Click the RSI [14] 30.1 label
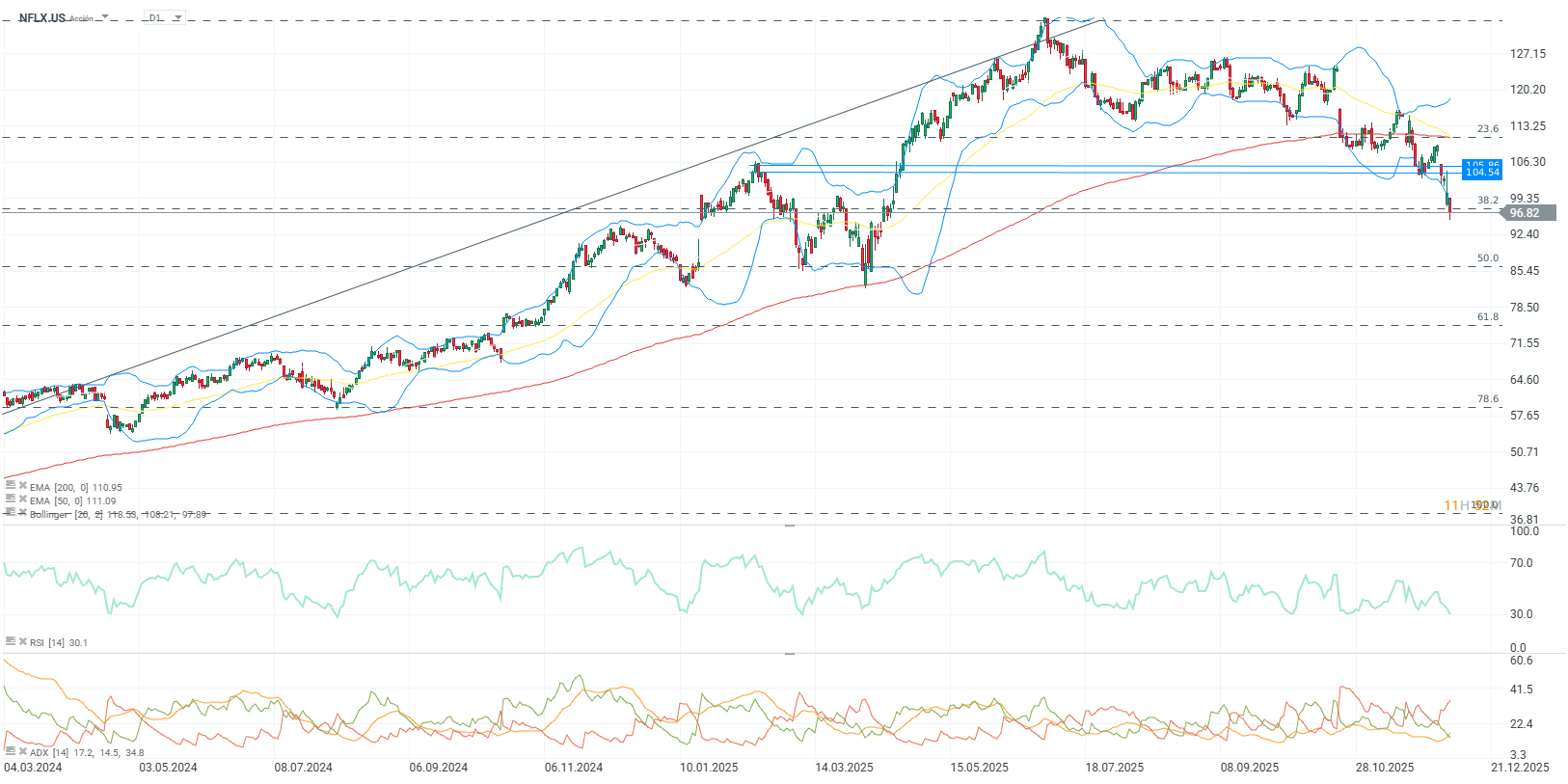1568x784 pixels. point(59,642)
